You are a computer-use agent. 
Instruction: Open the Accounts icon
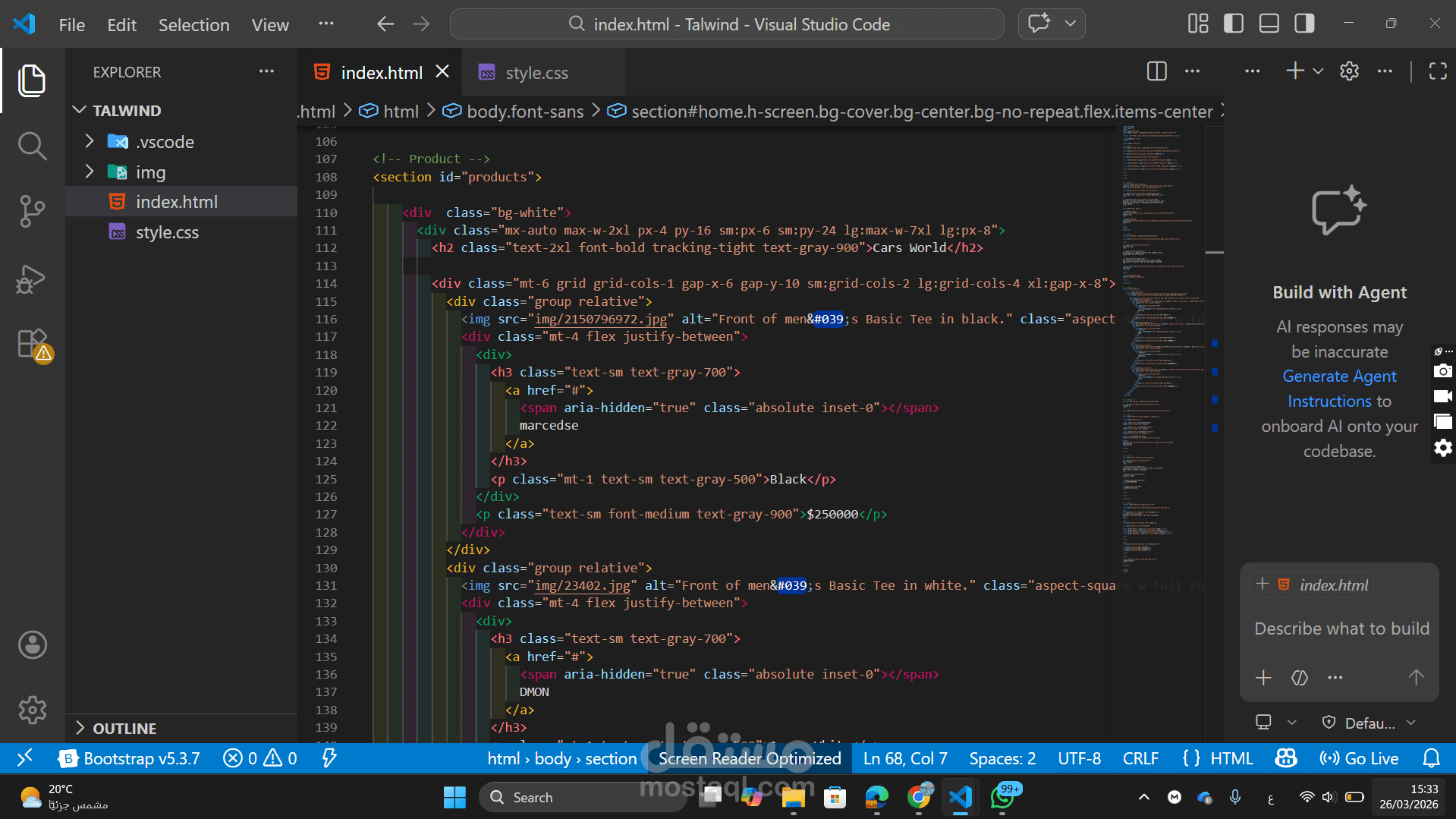click(x=32, y=644)
